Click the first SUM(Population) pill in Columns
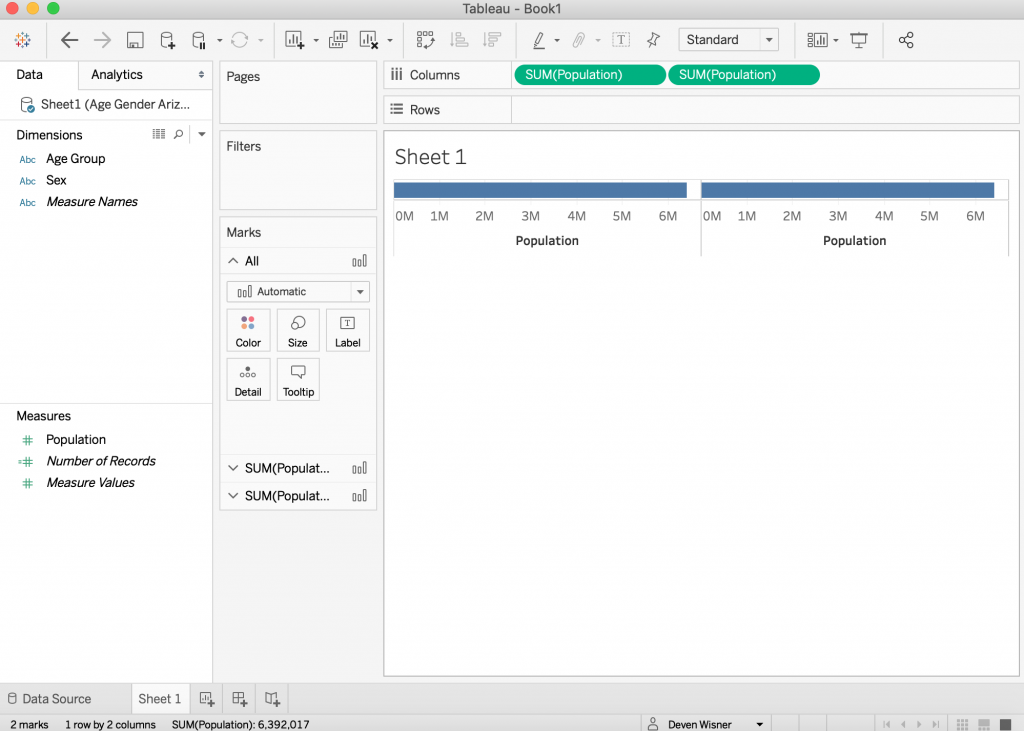 point(589,75)
